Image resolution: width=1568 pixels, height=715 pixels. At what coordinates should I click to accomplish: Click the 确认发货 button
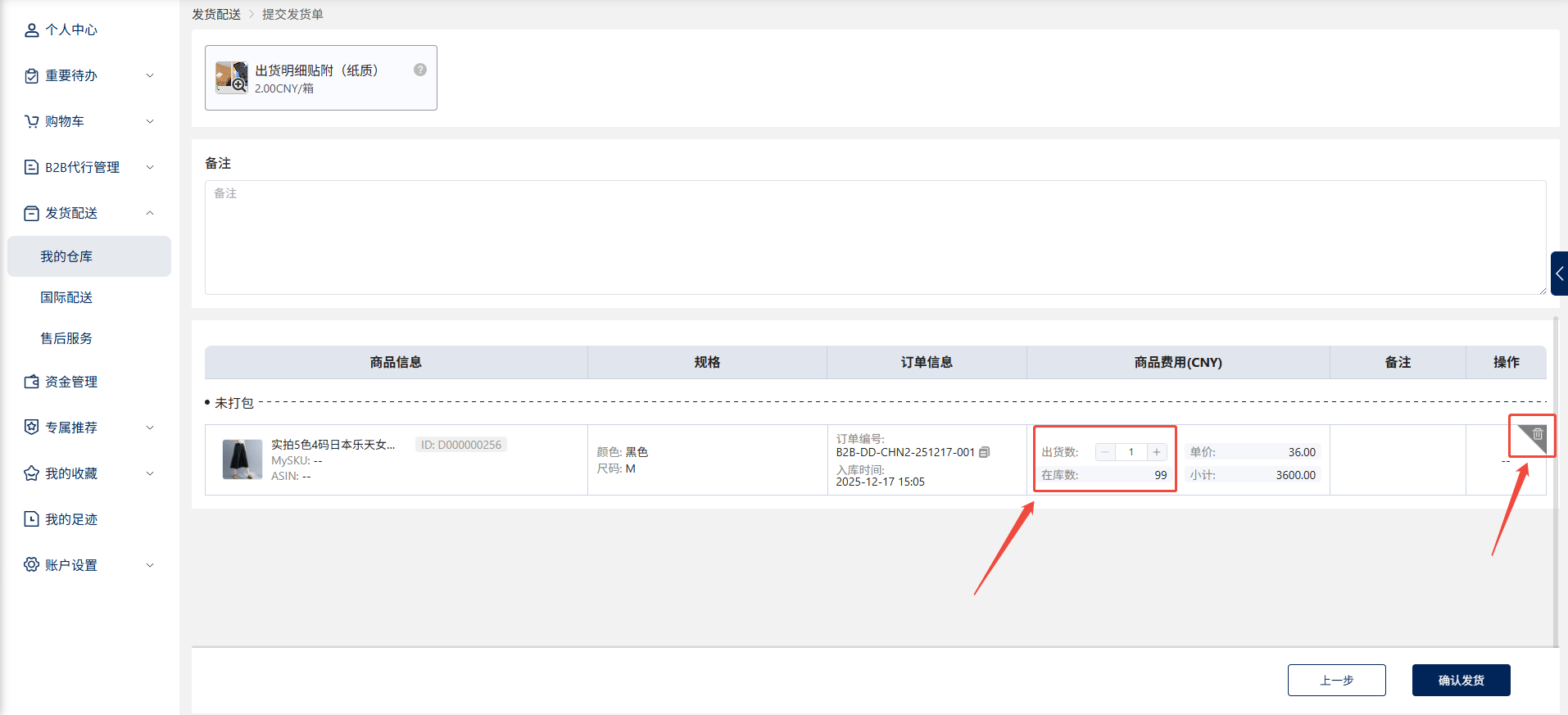[1461, 681]
